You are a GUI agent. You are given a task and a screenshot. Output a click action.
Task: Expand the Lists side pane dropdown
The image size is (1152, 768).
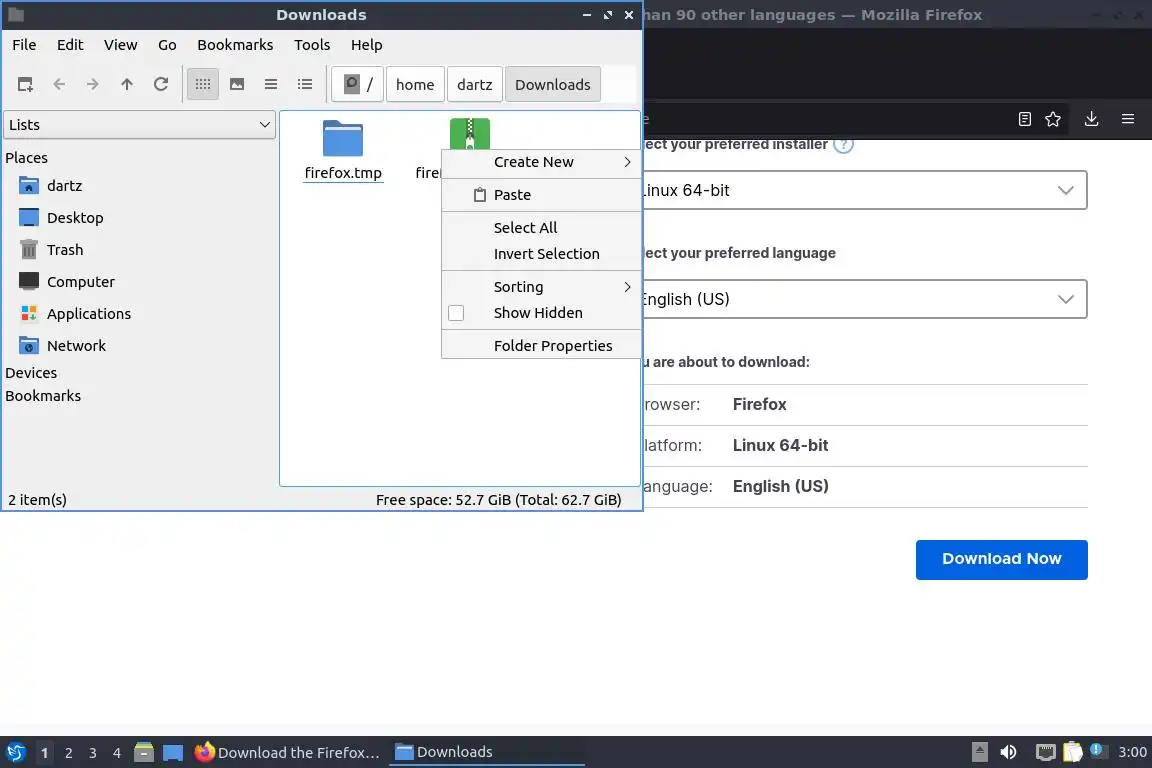(x=140, y=125)
